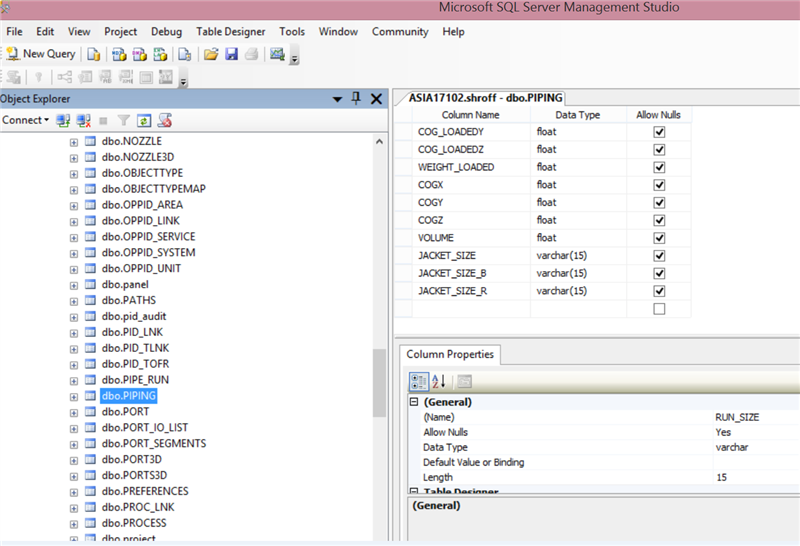
Task: Click the Connect Object Explorer icon
Action: coord(63,120)
